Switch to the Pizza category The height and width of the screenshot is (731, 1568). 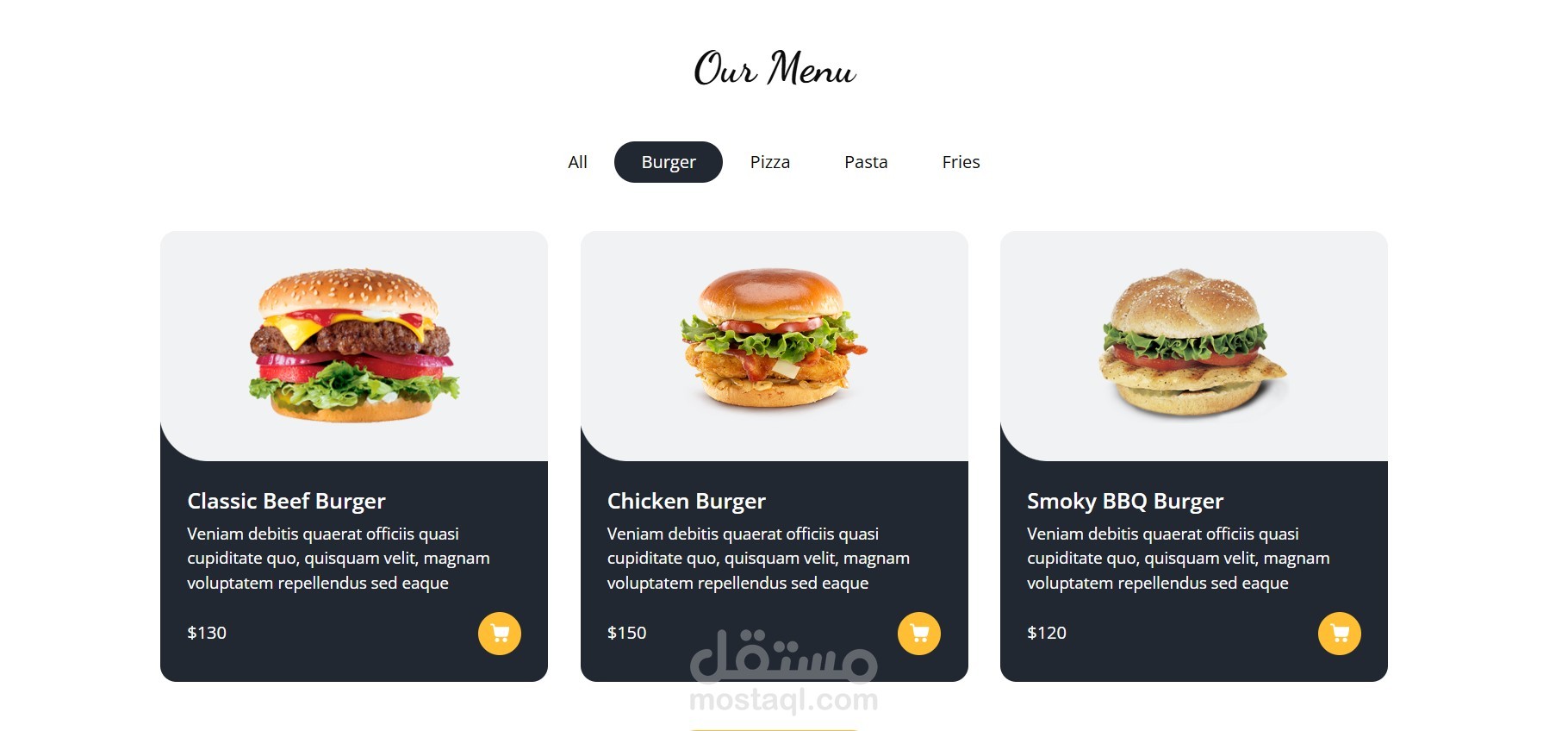click(770, 162)
